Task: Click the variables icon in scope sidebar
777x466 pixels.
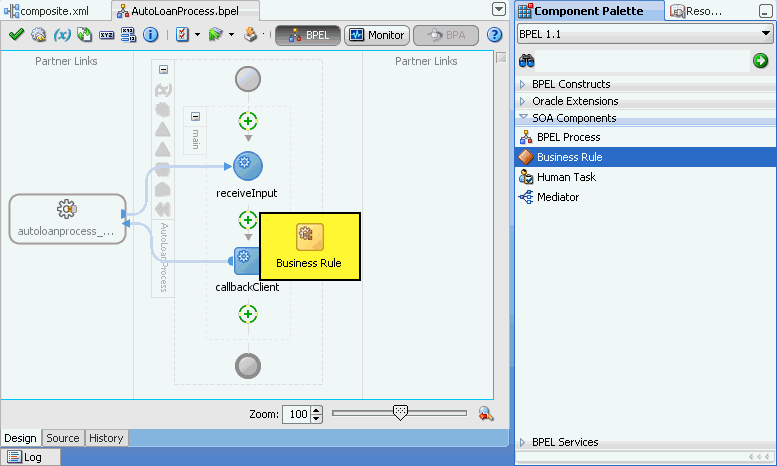Action: tap(163, 90)
